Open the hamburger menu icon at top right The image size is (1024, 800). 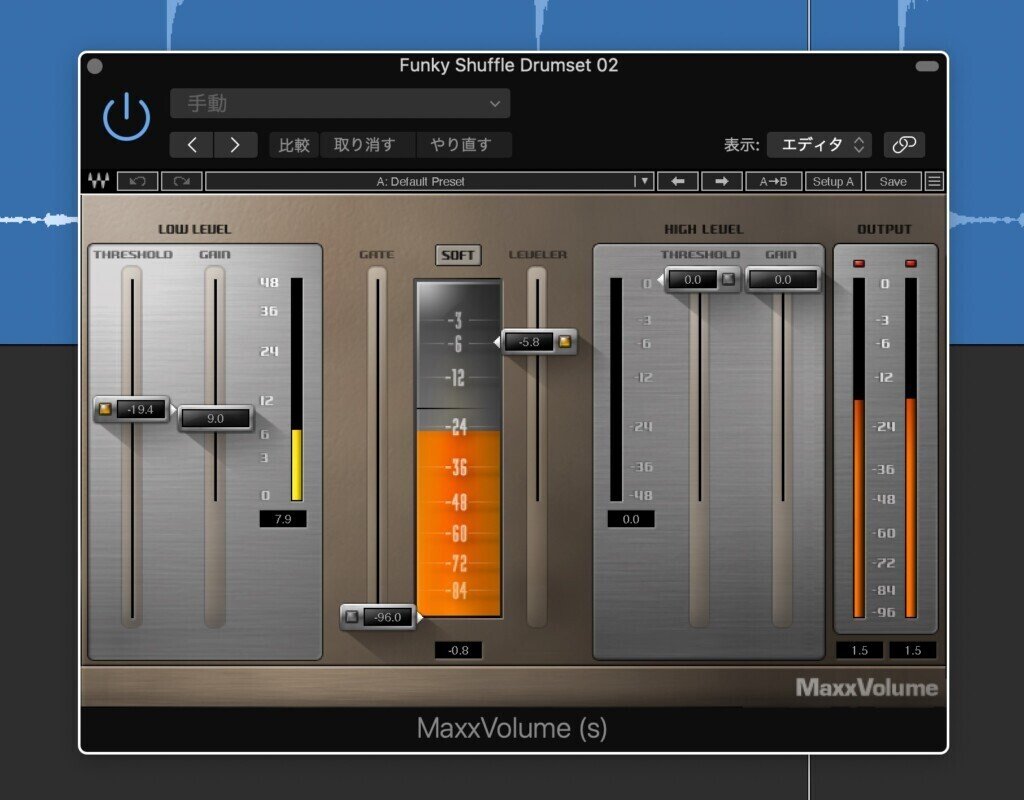coord(933,181)
